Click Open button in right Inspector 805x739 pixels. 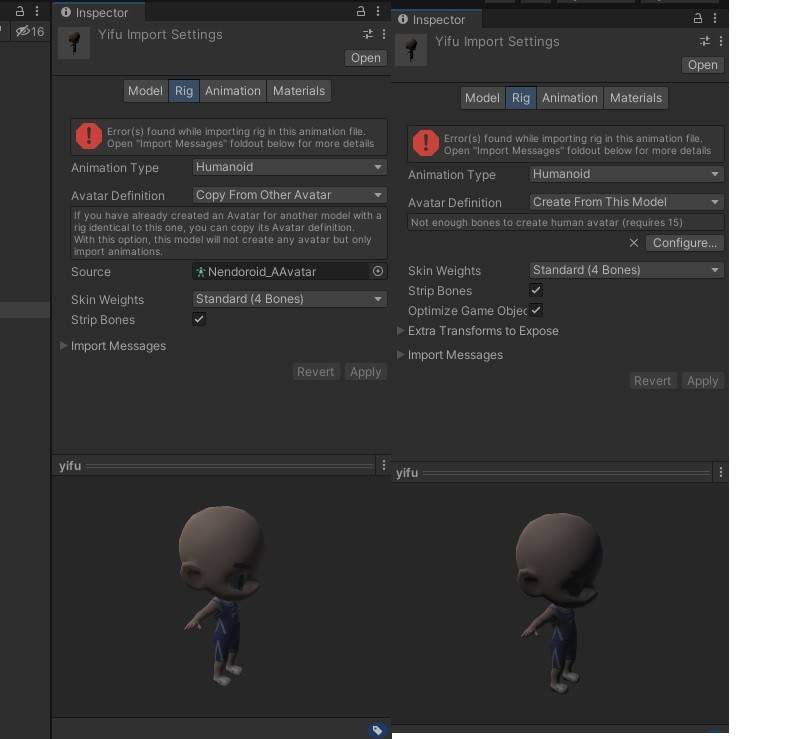pyautogui.click(x=703, y=65)
